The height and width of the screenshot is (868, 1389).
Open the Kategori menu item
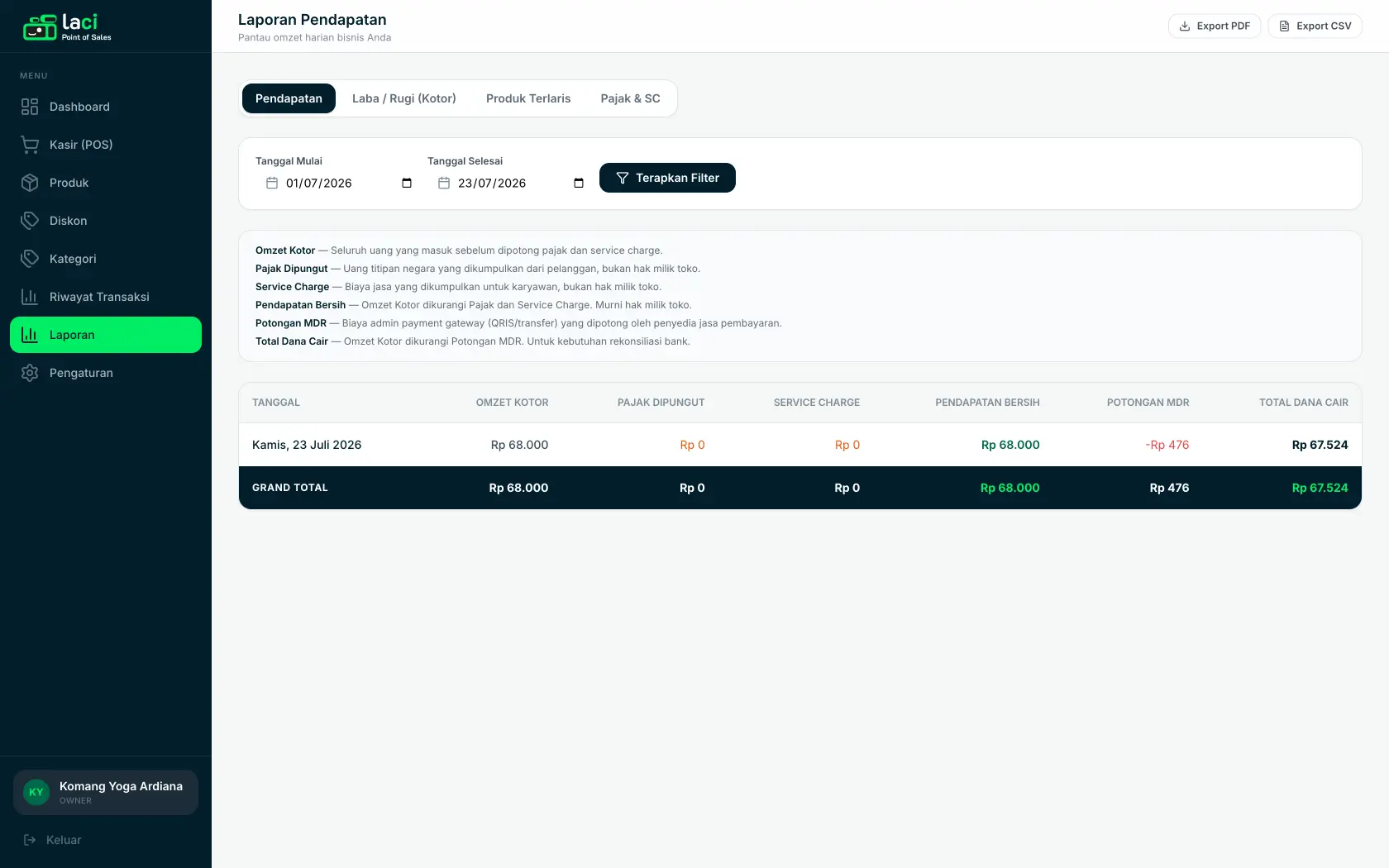click(106, 259)
